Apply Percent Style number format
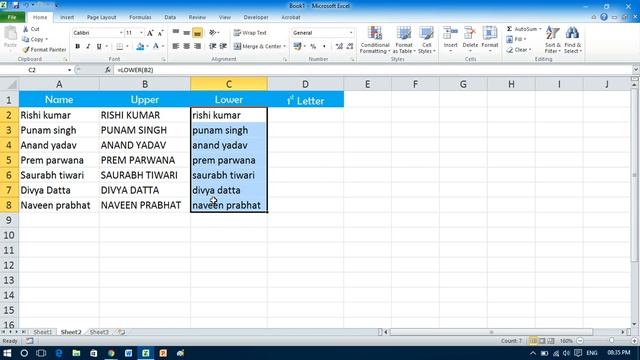640x360 pixels. tap(313, 47)
